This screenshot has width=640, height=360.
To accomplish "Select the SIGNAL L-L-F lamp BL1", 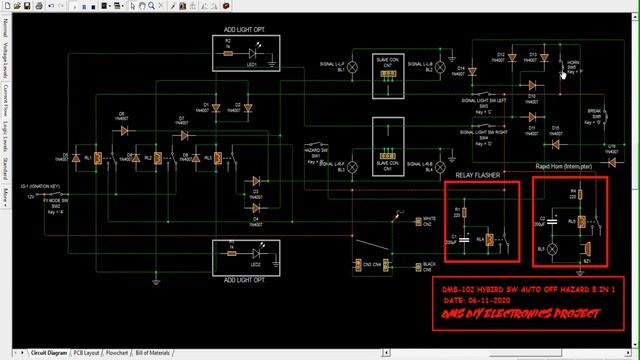I will [352, 67].
